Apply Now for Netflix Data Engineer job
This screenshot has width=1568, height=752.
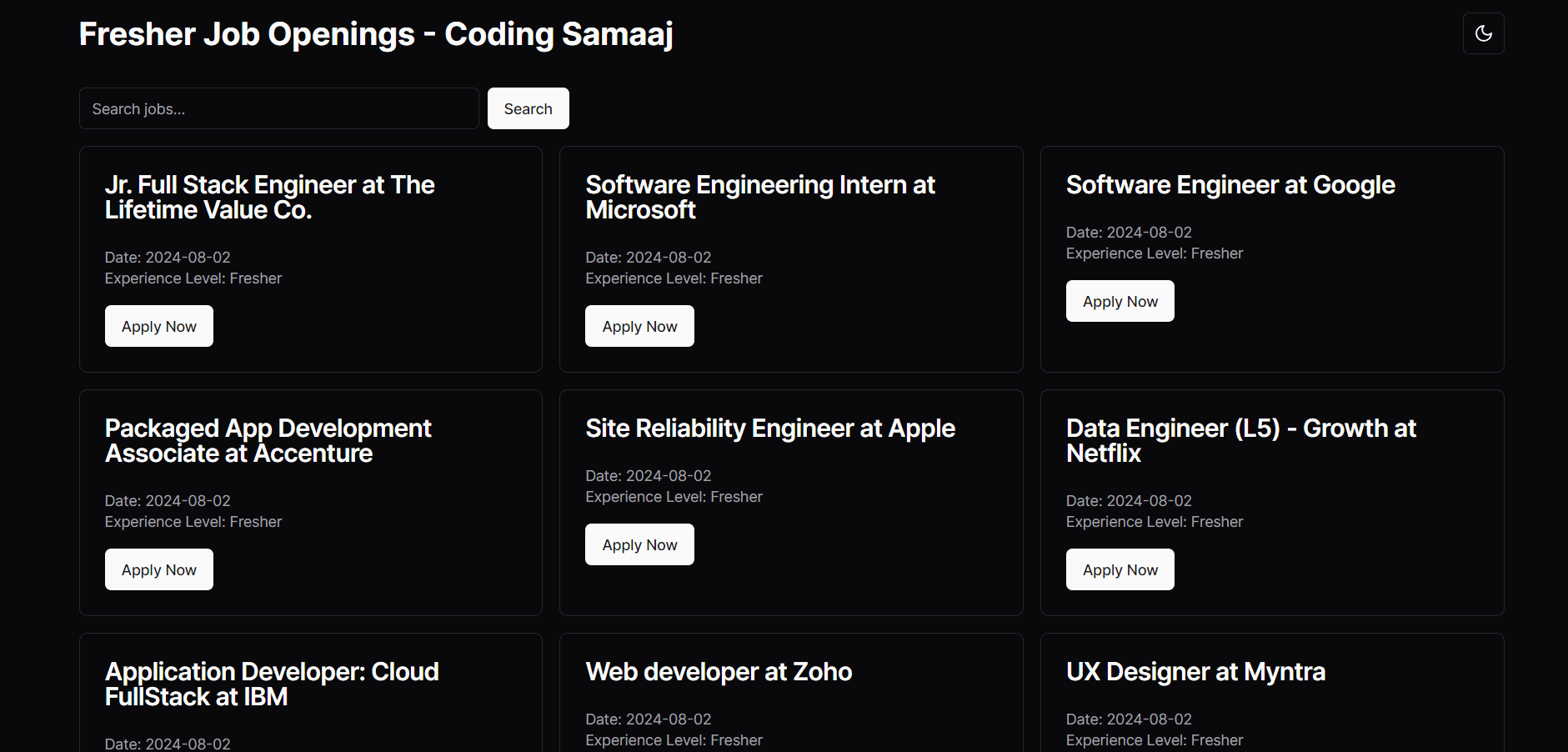pyautogui.click(x=1120, y=569)
